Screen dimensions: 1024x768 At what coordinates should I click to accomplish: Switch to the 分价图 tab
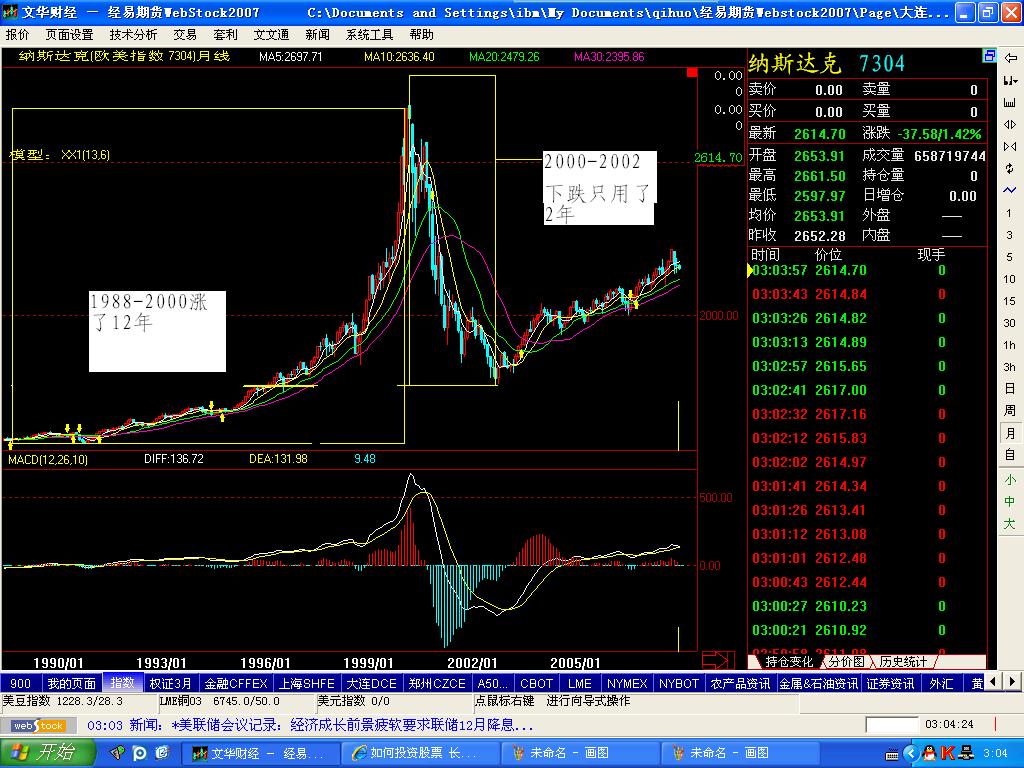(847, 662)
